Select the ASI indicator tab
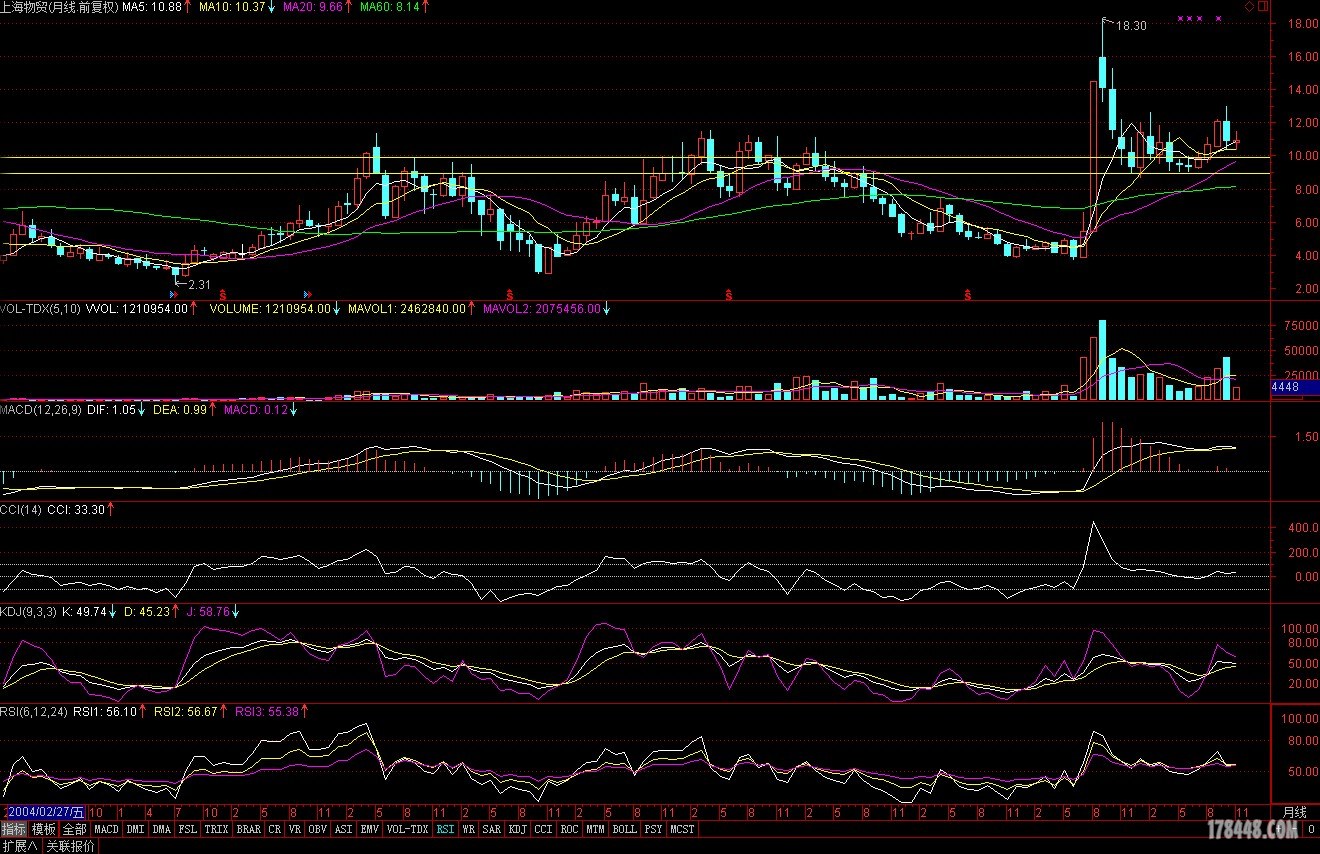 tap(344, 829)
